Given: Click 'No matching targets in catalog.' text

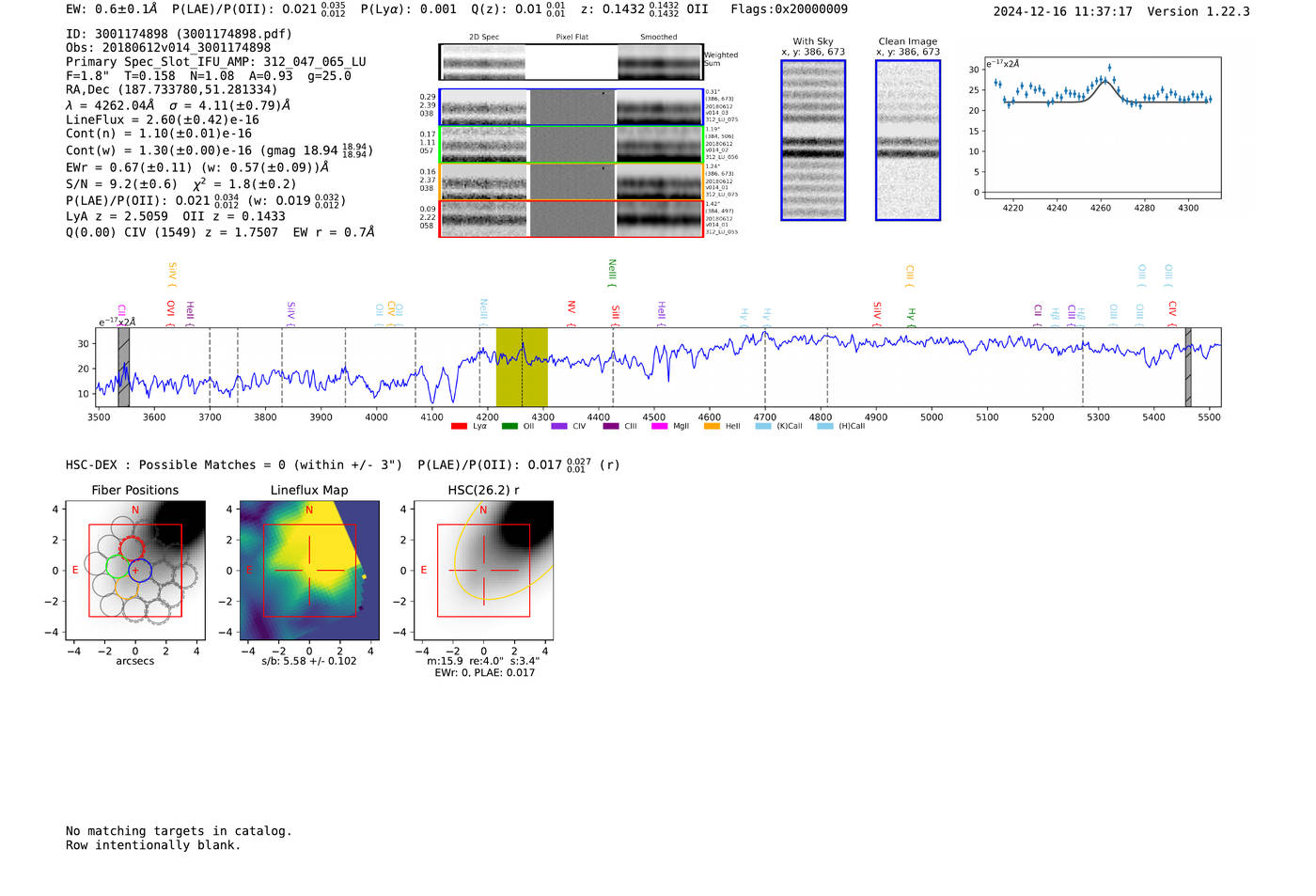Looking at the screenshot, I should point(179,831).
